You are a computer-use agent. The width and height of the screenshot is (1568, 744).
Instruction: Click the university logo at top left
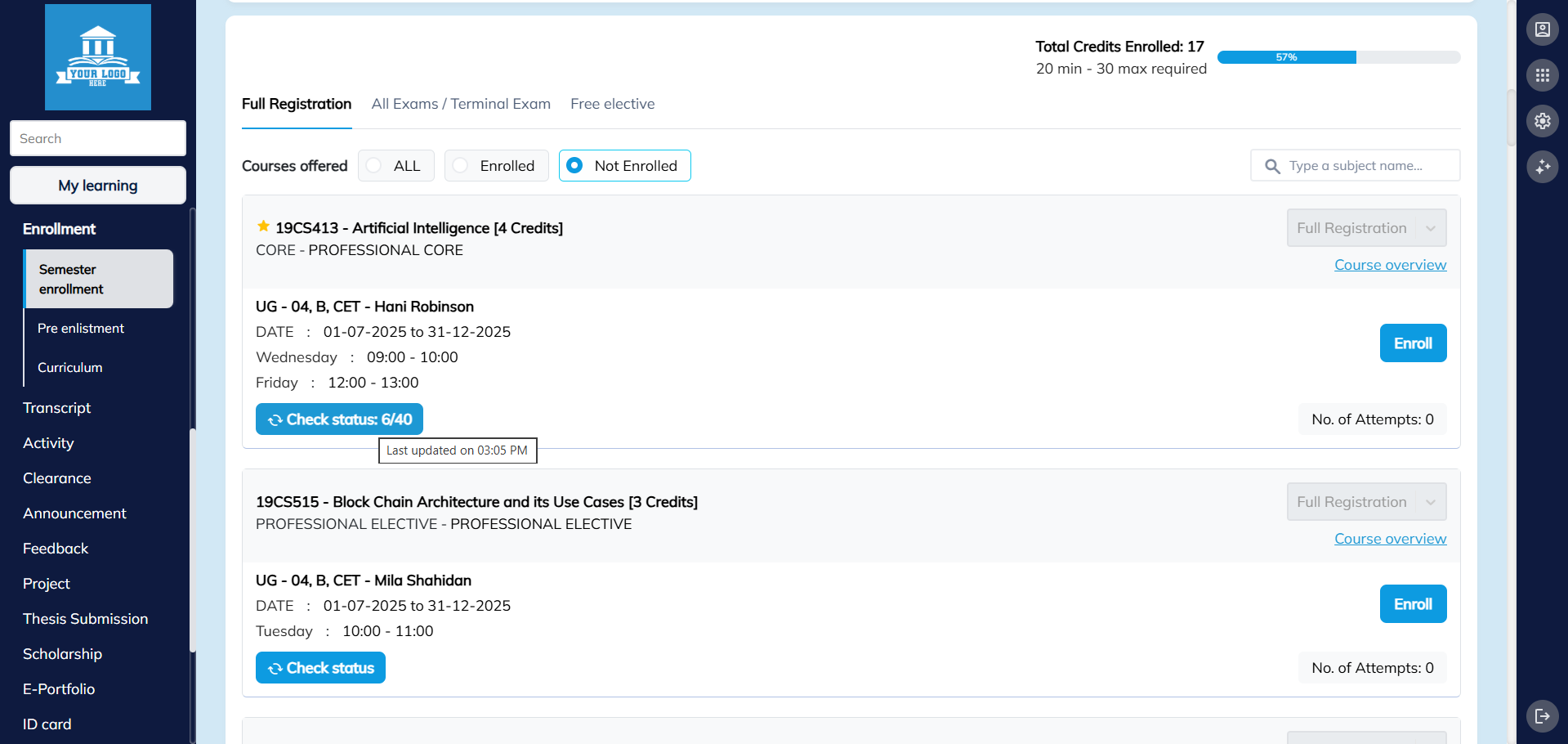[x=97, y=56]
